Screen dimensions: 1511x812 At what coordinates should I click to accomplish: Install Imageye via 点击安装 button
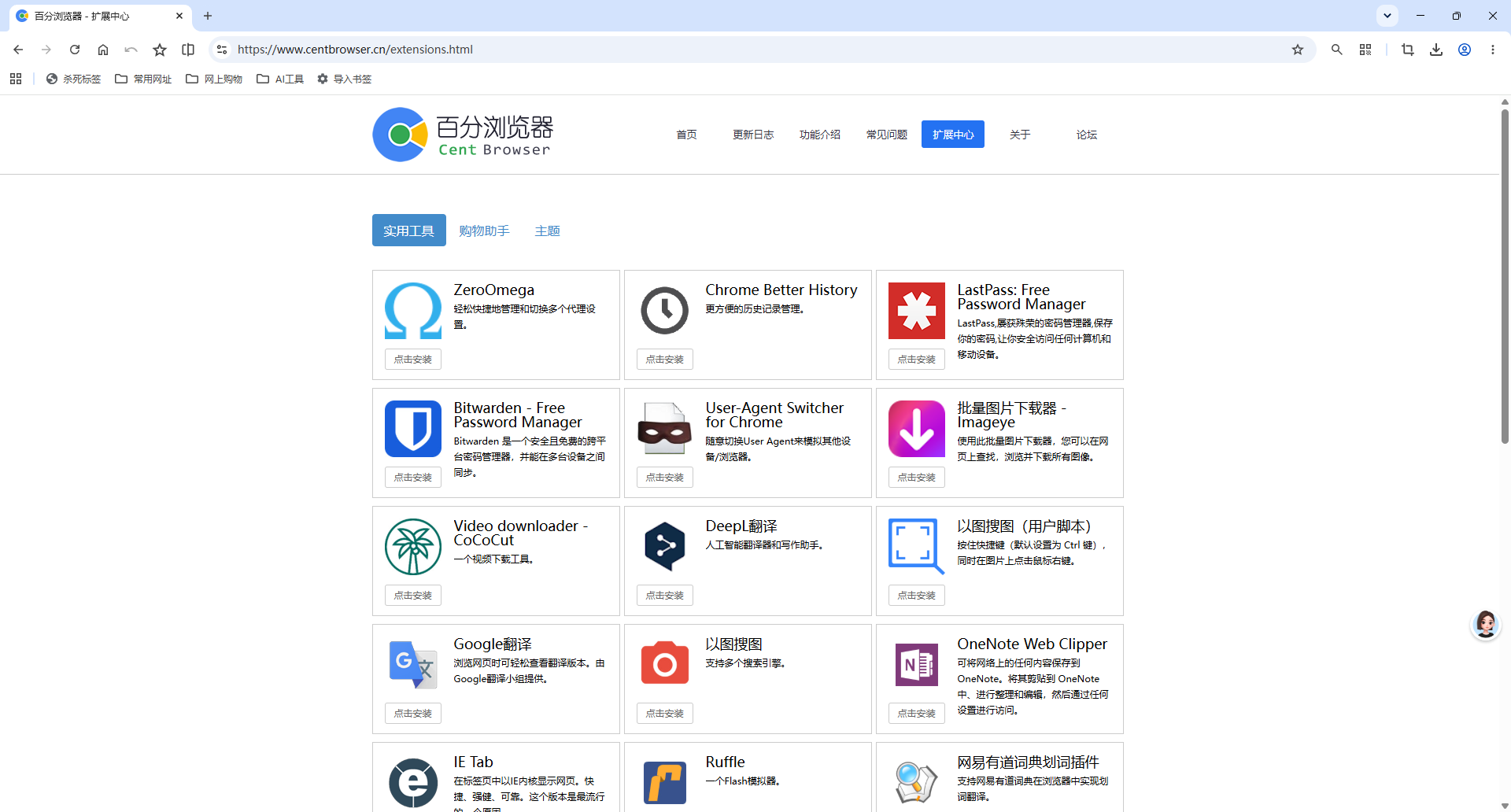[x=917, y=478]
